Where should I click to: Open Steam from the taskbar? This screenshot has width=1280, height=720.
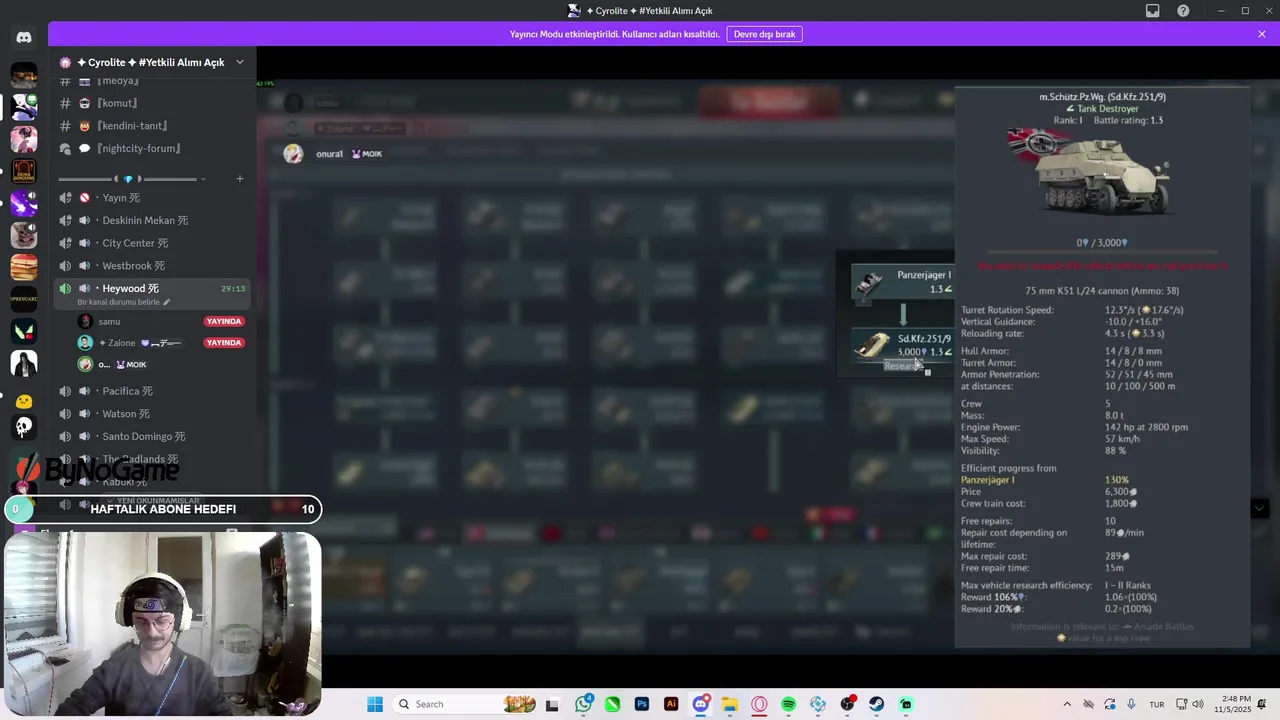click(877, 704)
